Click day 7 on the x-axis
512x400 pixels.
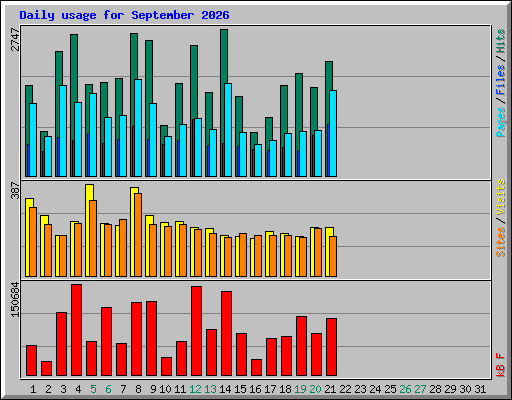point(123,389)
